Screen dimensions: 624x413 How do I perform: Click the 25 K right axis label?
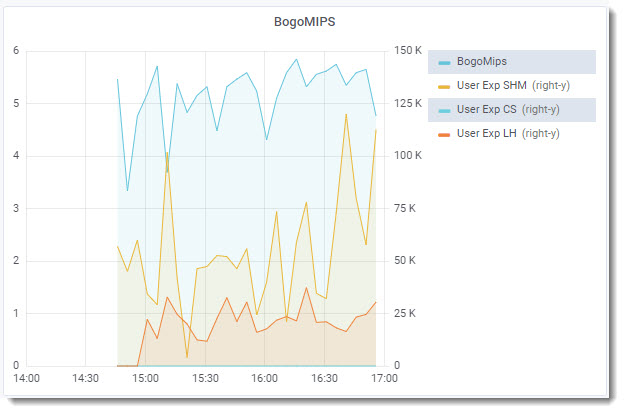[x=405, y=313]
